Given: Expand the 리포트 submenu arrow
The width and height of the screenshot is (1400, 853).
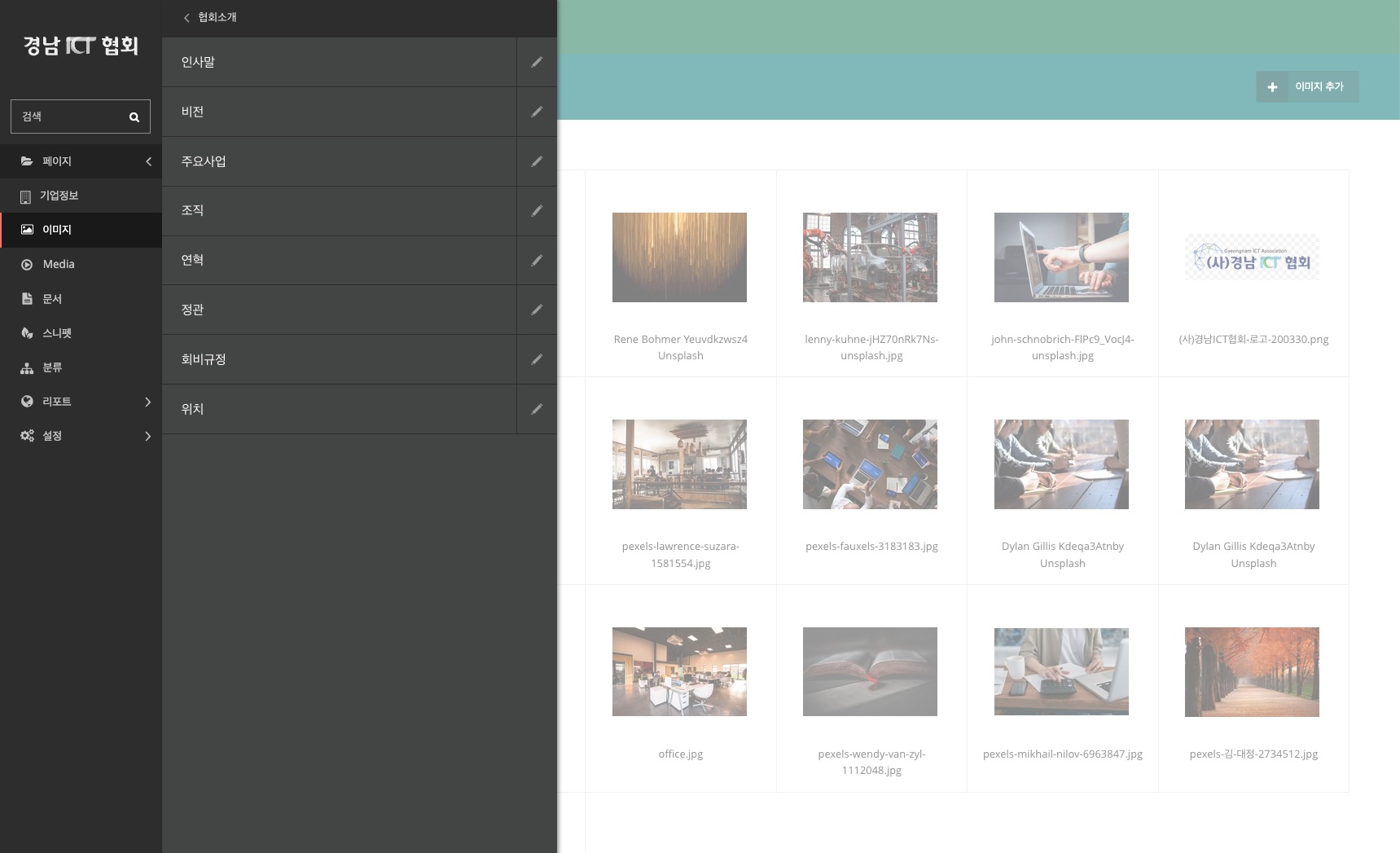Looking at the screenshot, I should [x=147, y=402].
